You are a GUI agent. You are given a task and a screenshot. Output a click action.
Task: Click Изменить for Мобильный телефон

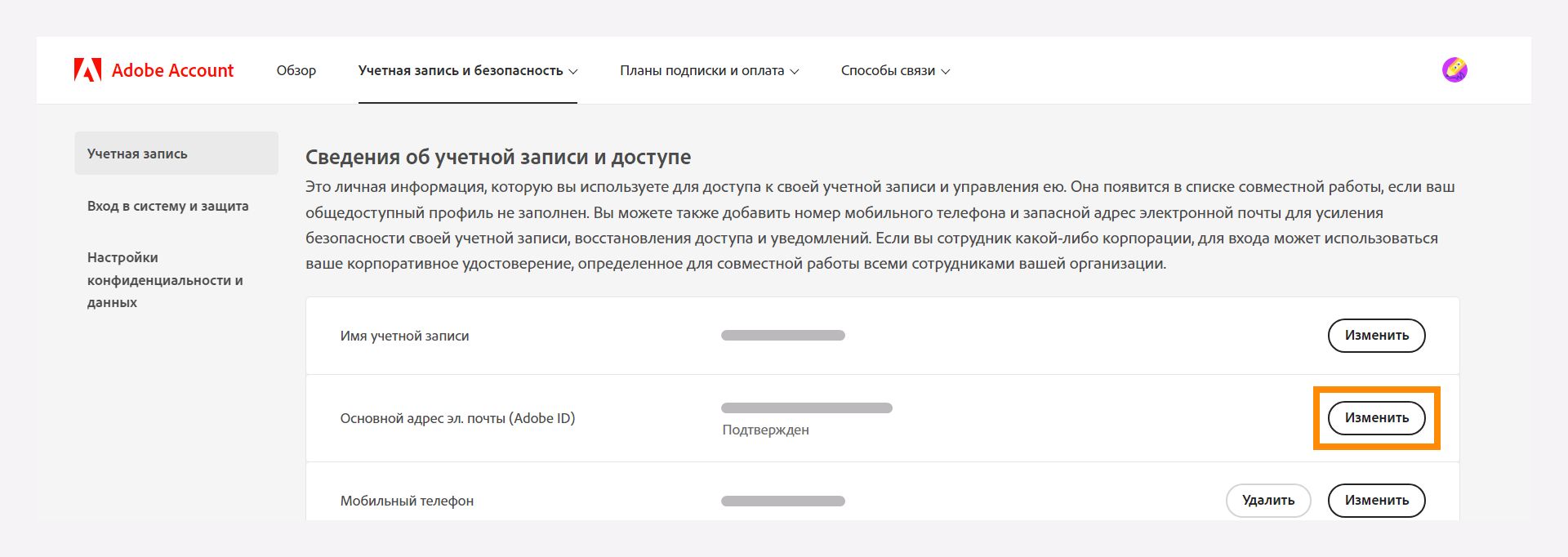[1376, 501]
